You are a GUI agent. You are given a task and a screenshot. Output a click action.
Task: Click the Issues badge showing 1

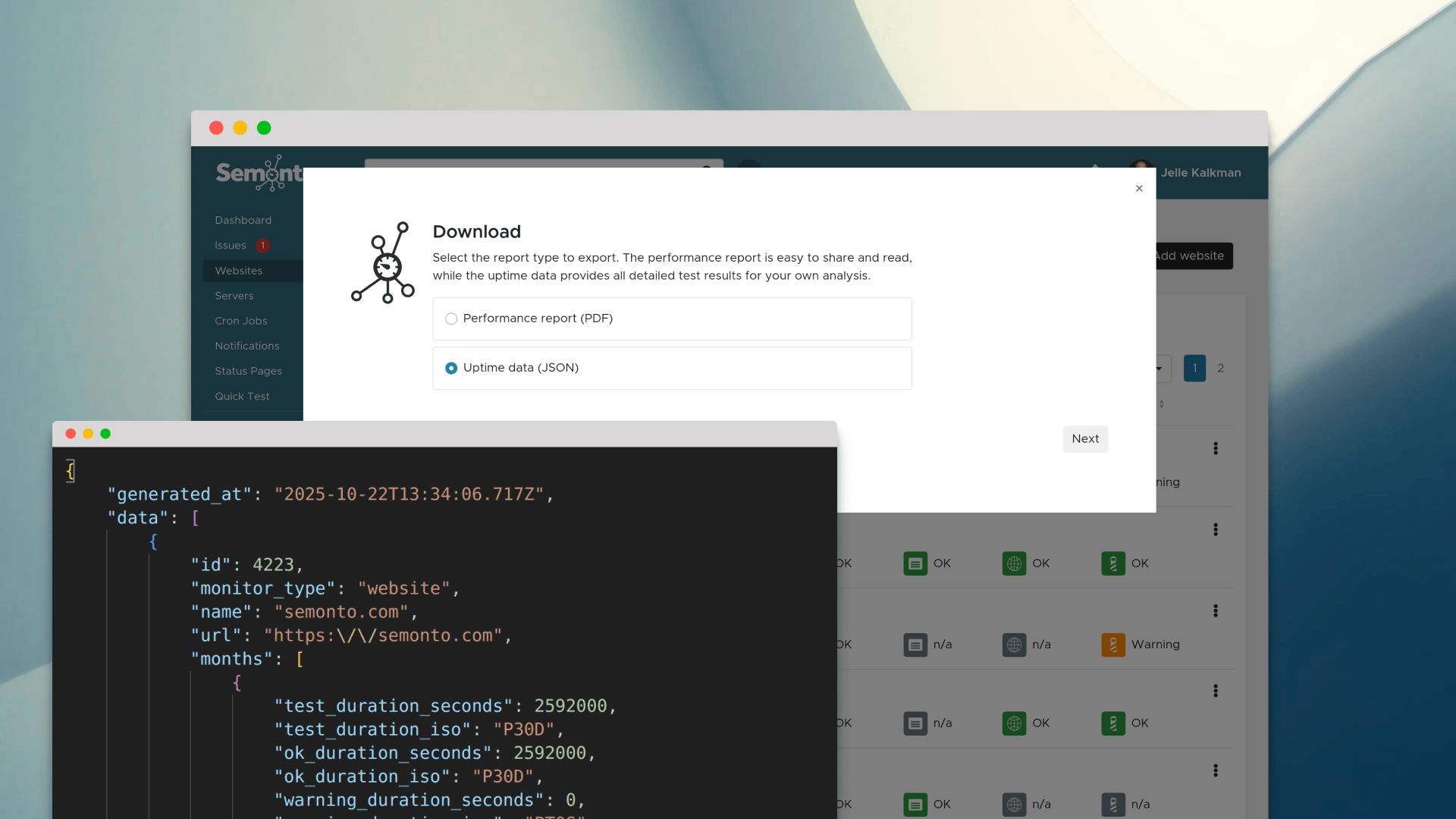(x=262, y=246)
